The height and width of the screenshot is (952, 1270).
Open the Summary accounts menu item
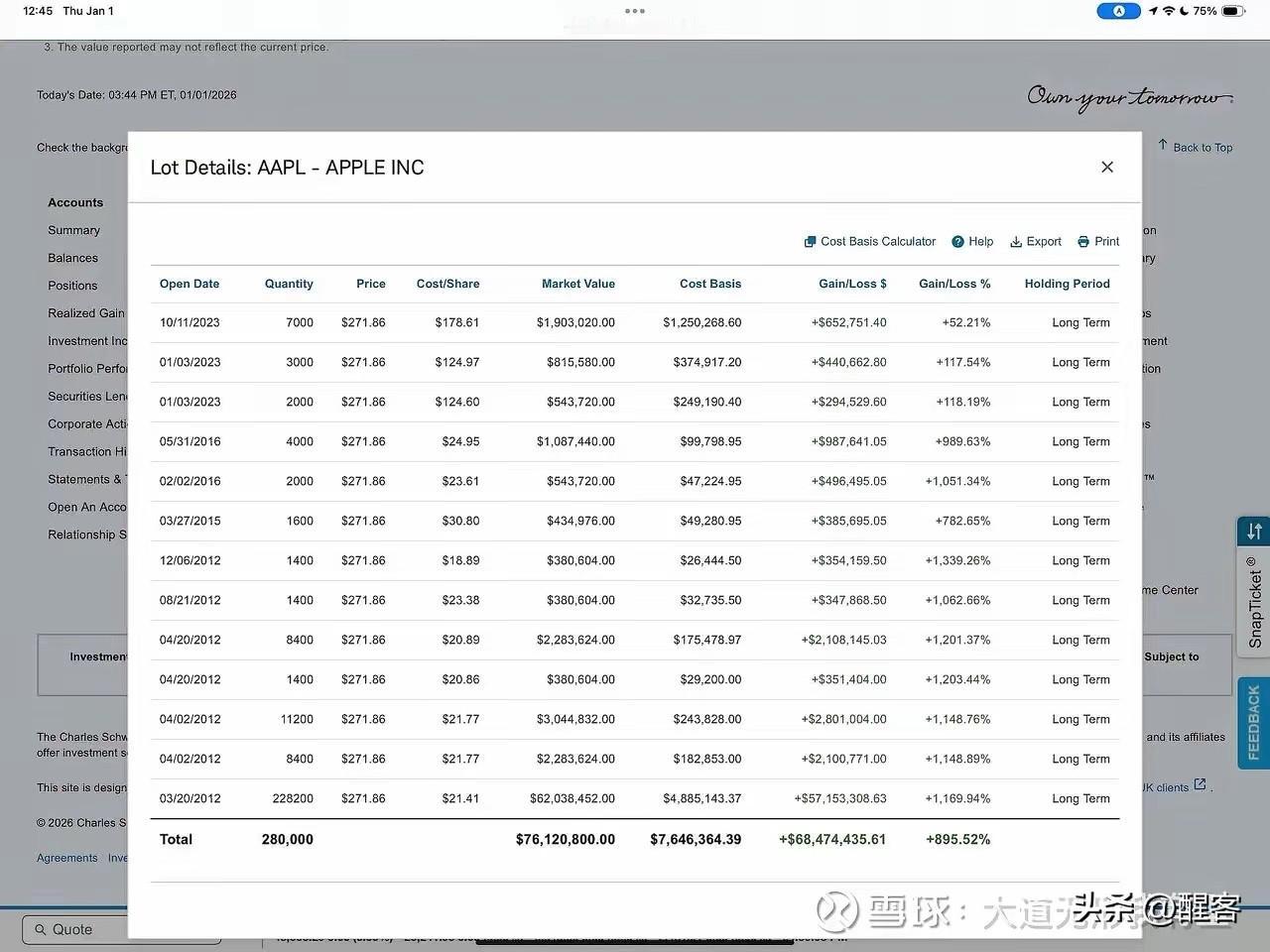tap(74, 230)
